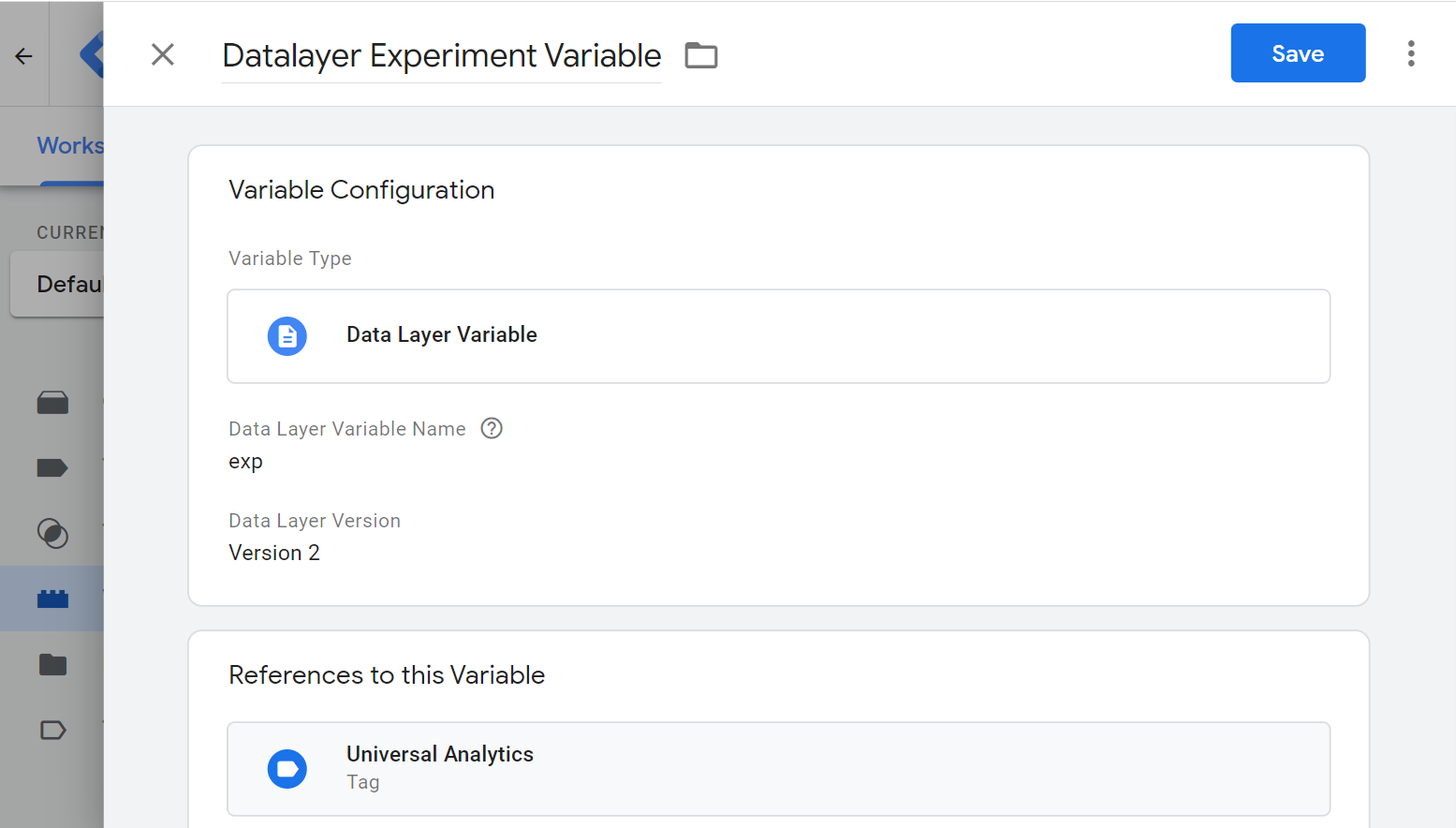Click the Save button
This screenshot has width=1456, height=828.
coord(1298,53)
